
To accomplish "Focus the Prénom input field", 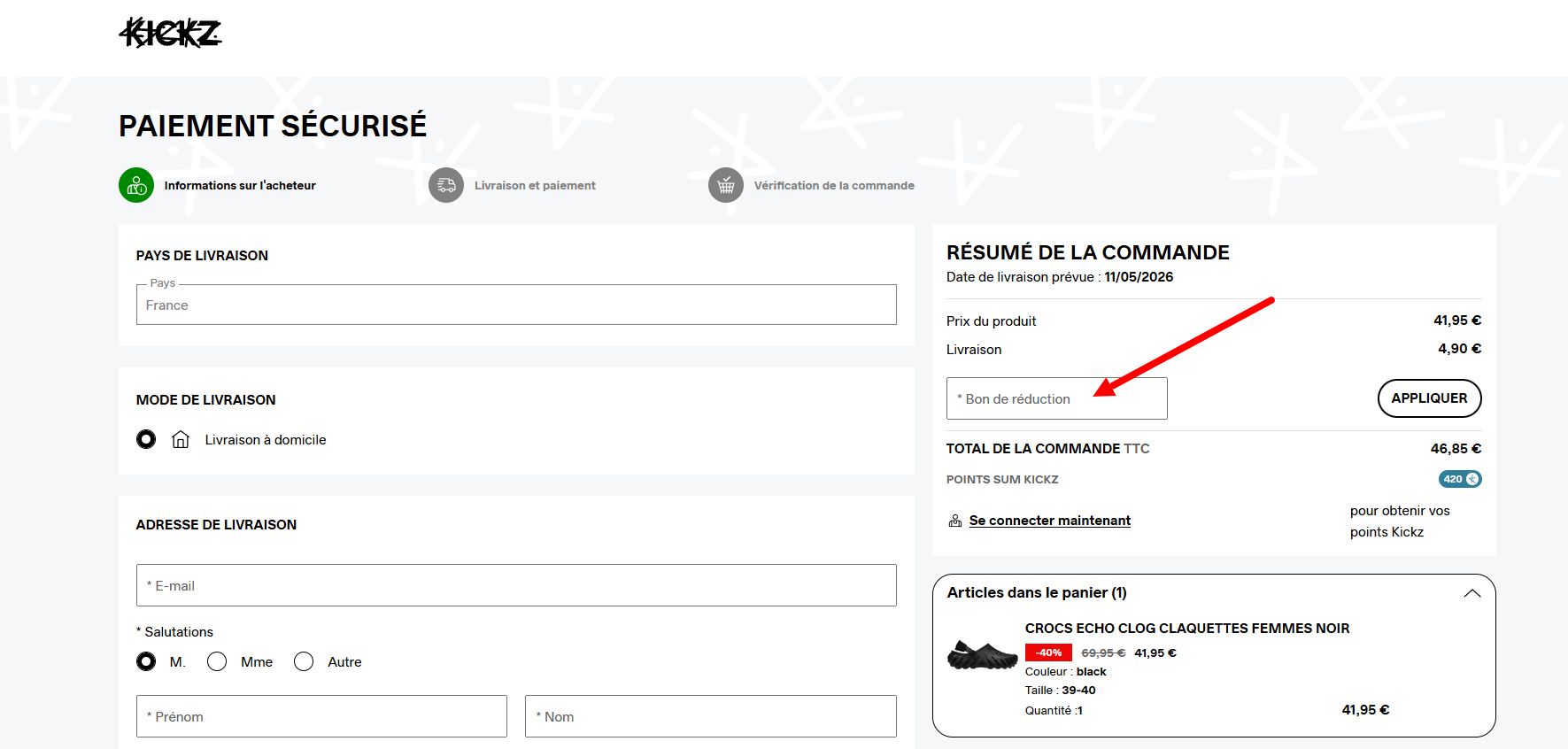I will click(321, 716).
